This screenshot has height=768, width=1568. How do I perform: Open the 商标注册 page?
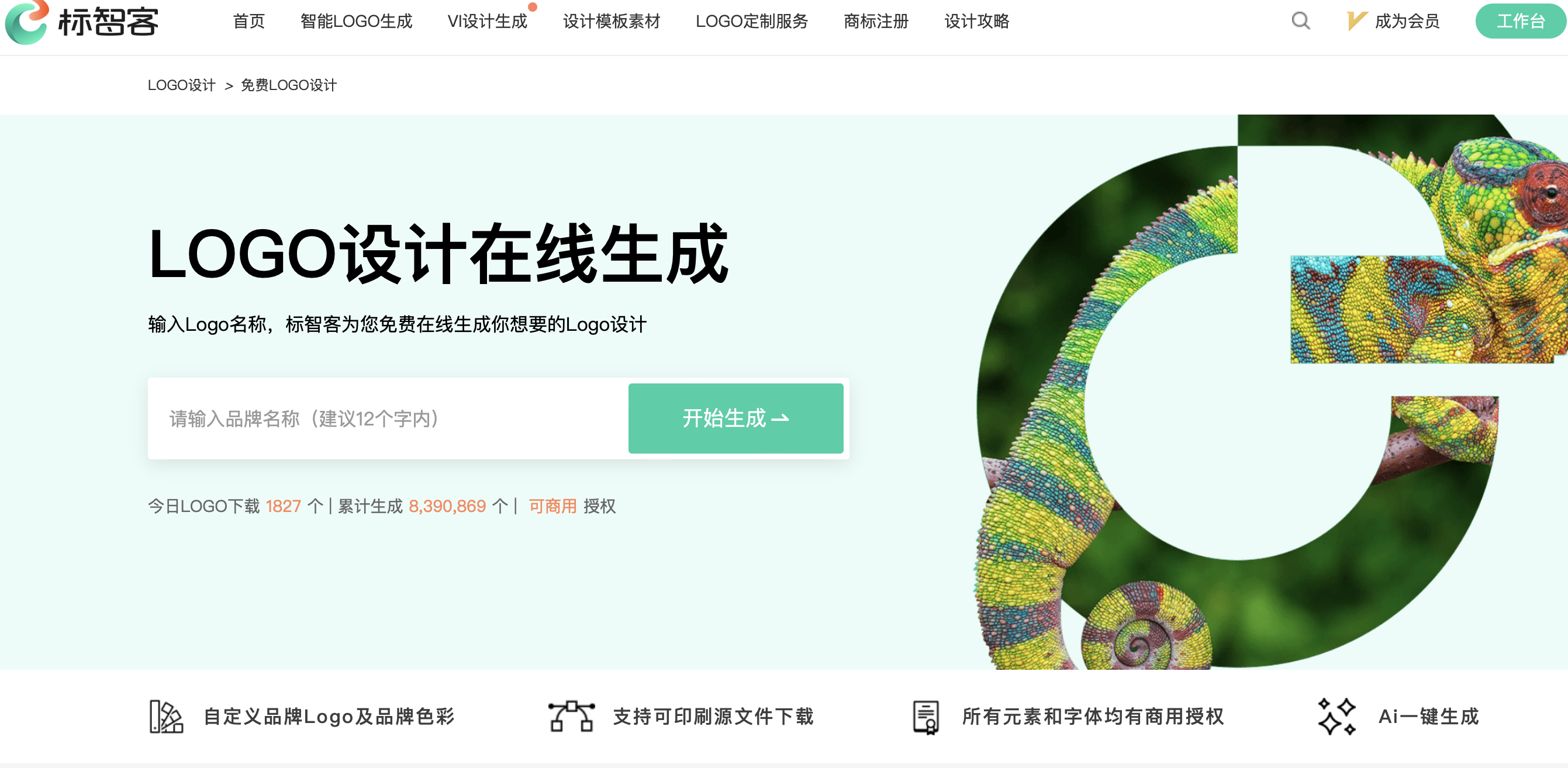pos(876,21)
